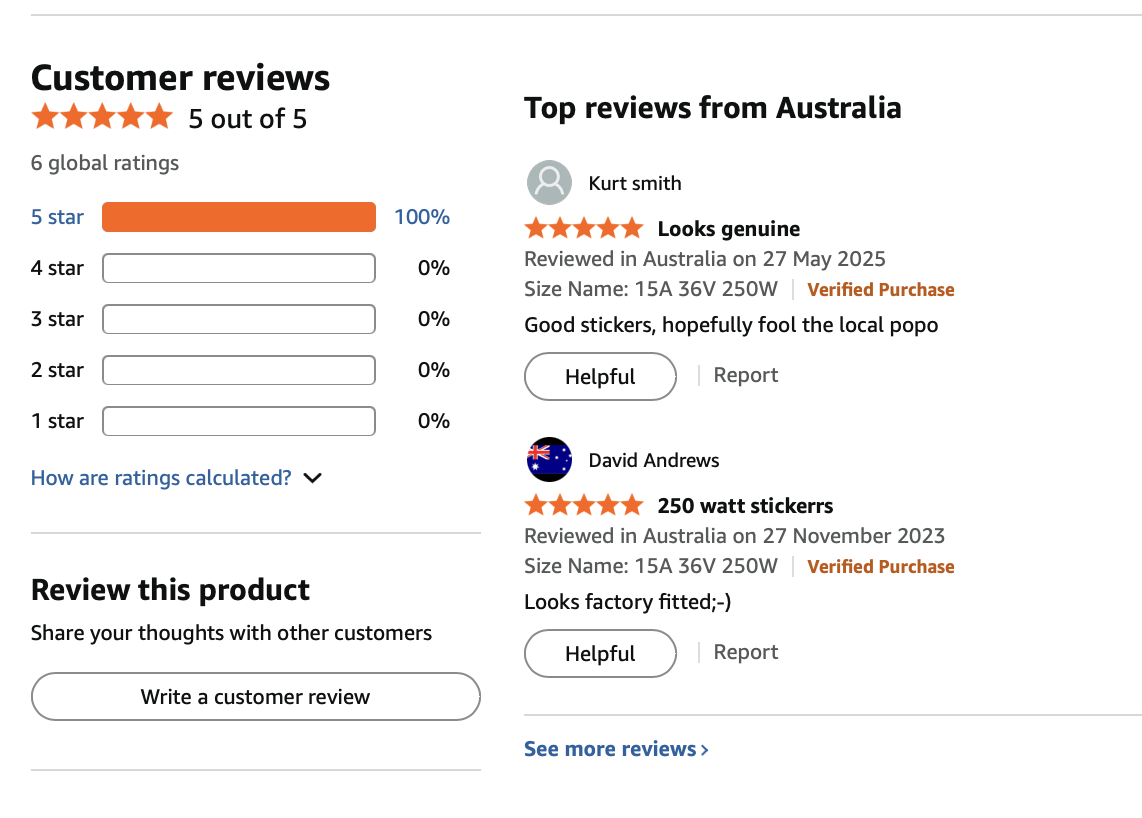The width and height of the screenshot is (1142, 818).
Task: Open the 5 star ratings filter
Action: [57, 216]
